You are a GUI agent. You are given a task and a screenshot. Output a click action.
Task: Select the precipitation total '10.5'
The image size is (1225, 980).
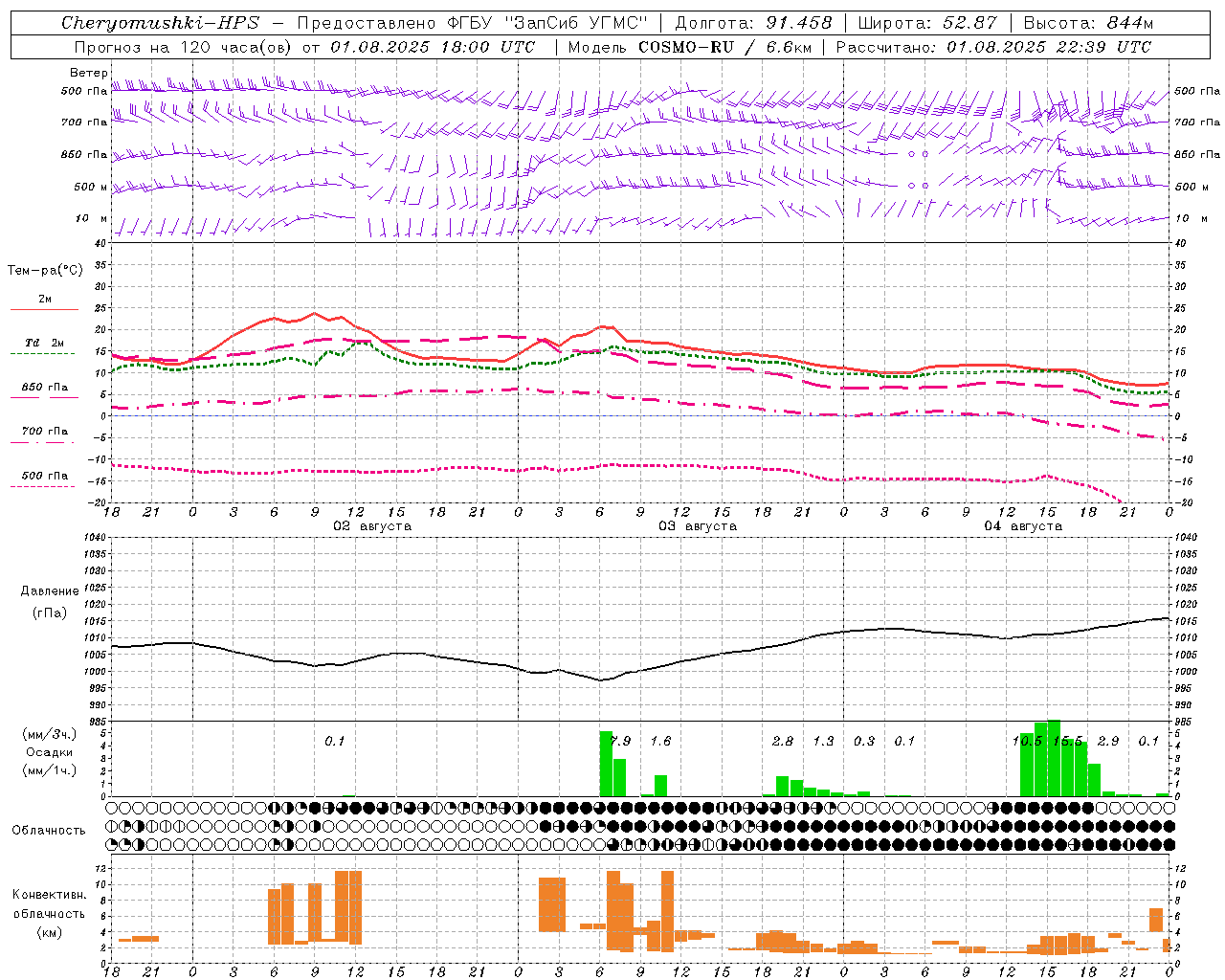[x=1027, y=741]
